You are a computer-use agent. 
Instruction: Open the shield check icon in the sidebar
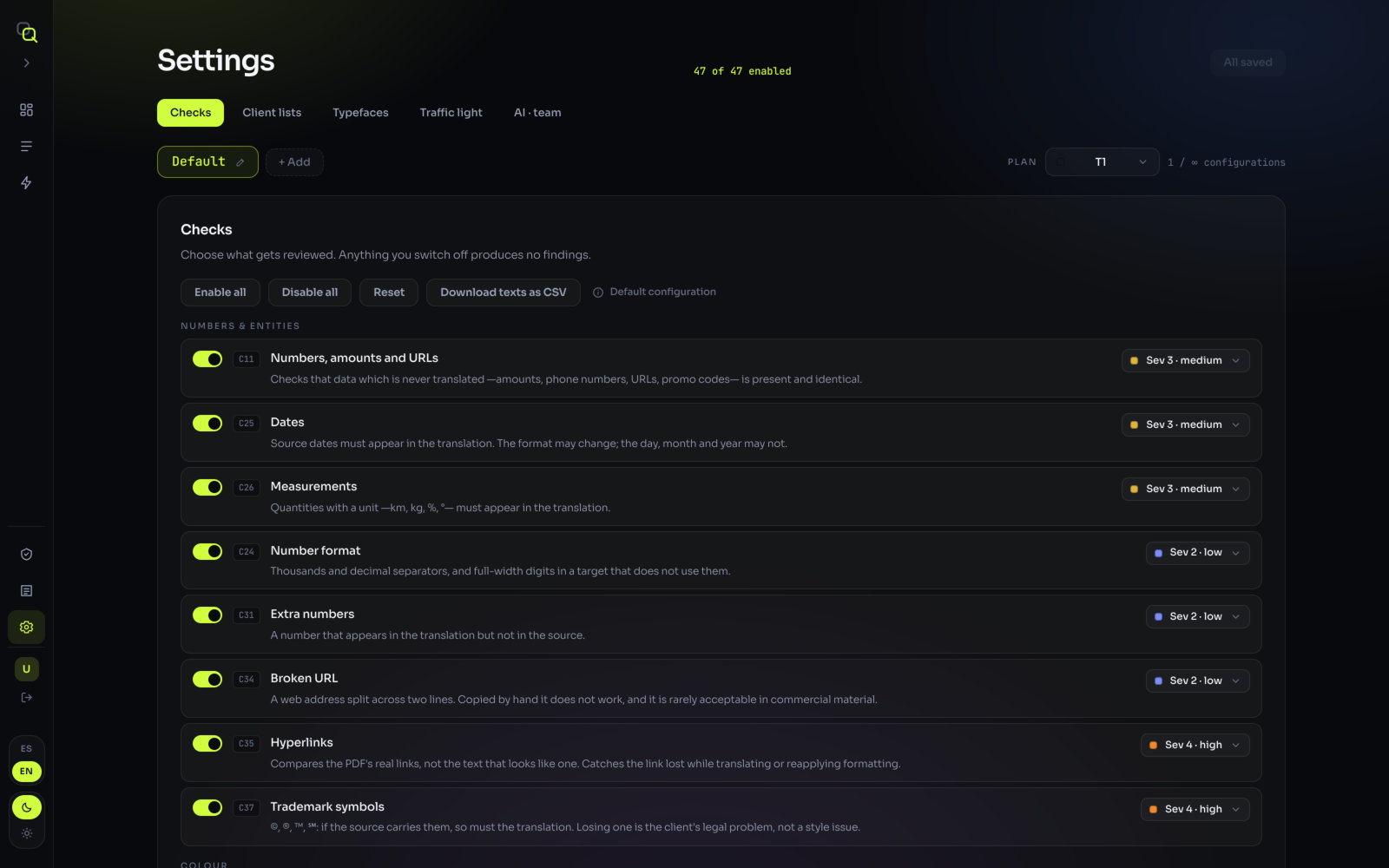(27, 555)
